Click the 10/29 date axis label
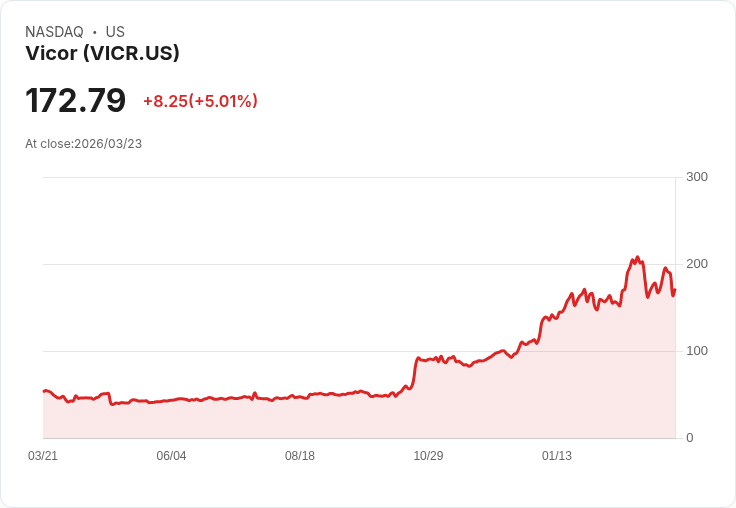 point(428,455)
